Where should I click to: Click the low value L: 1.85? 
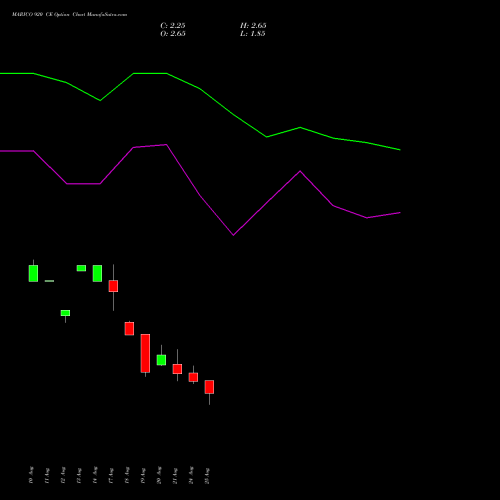253,34
